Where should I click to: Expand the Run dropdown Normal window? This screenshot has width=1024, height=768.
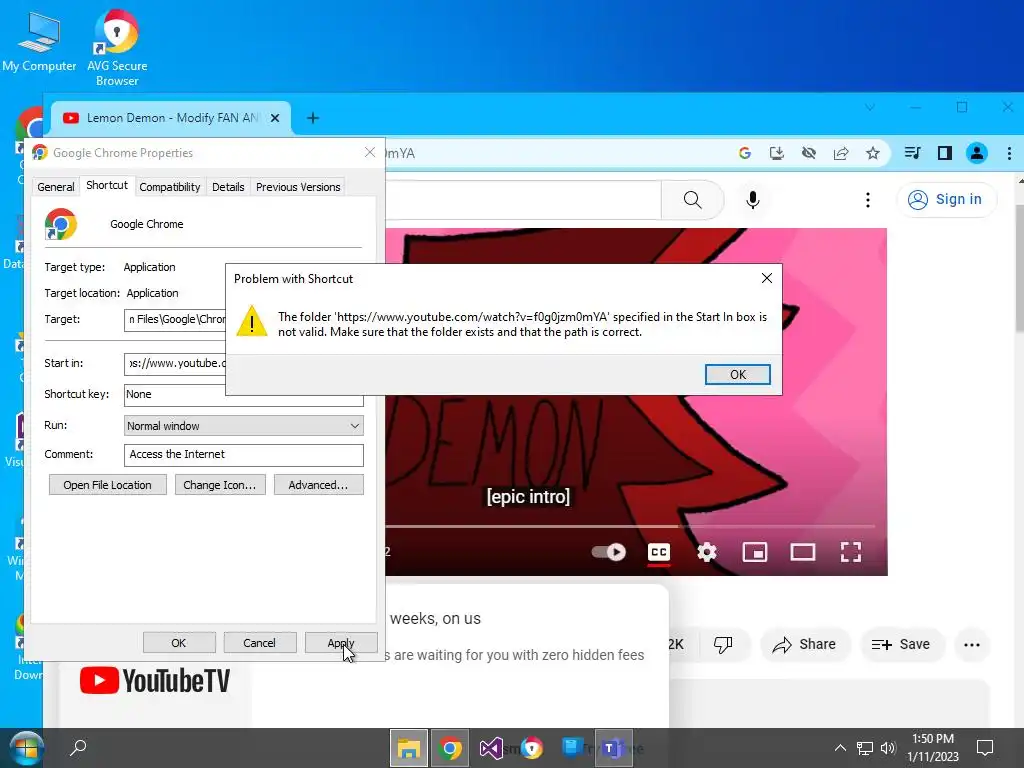point(244,426)
